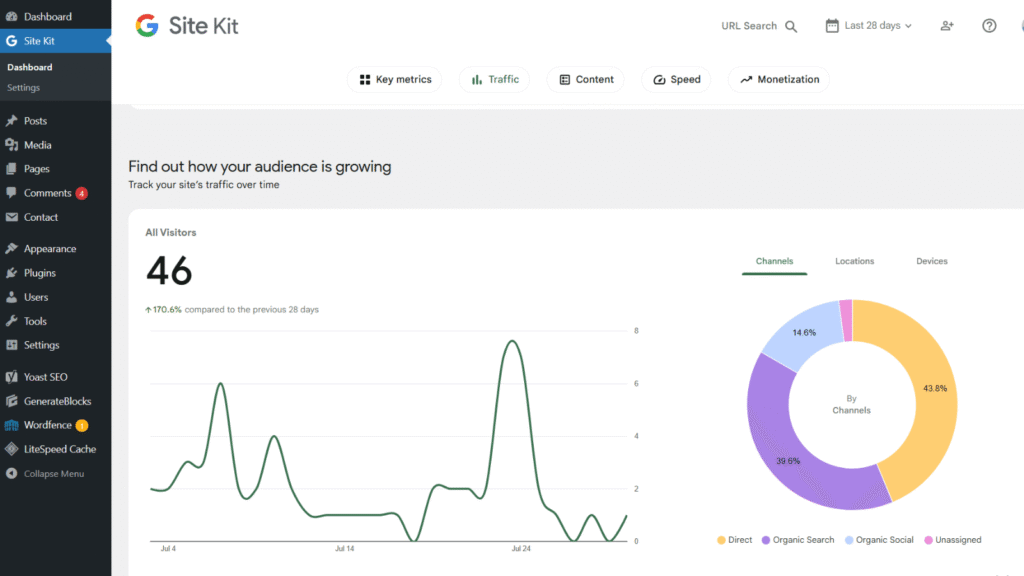1024x576 pixels.
Task: Open the help question mark icon
Action: tap(989, 25)
